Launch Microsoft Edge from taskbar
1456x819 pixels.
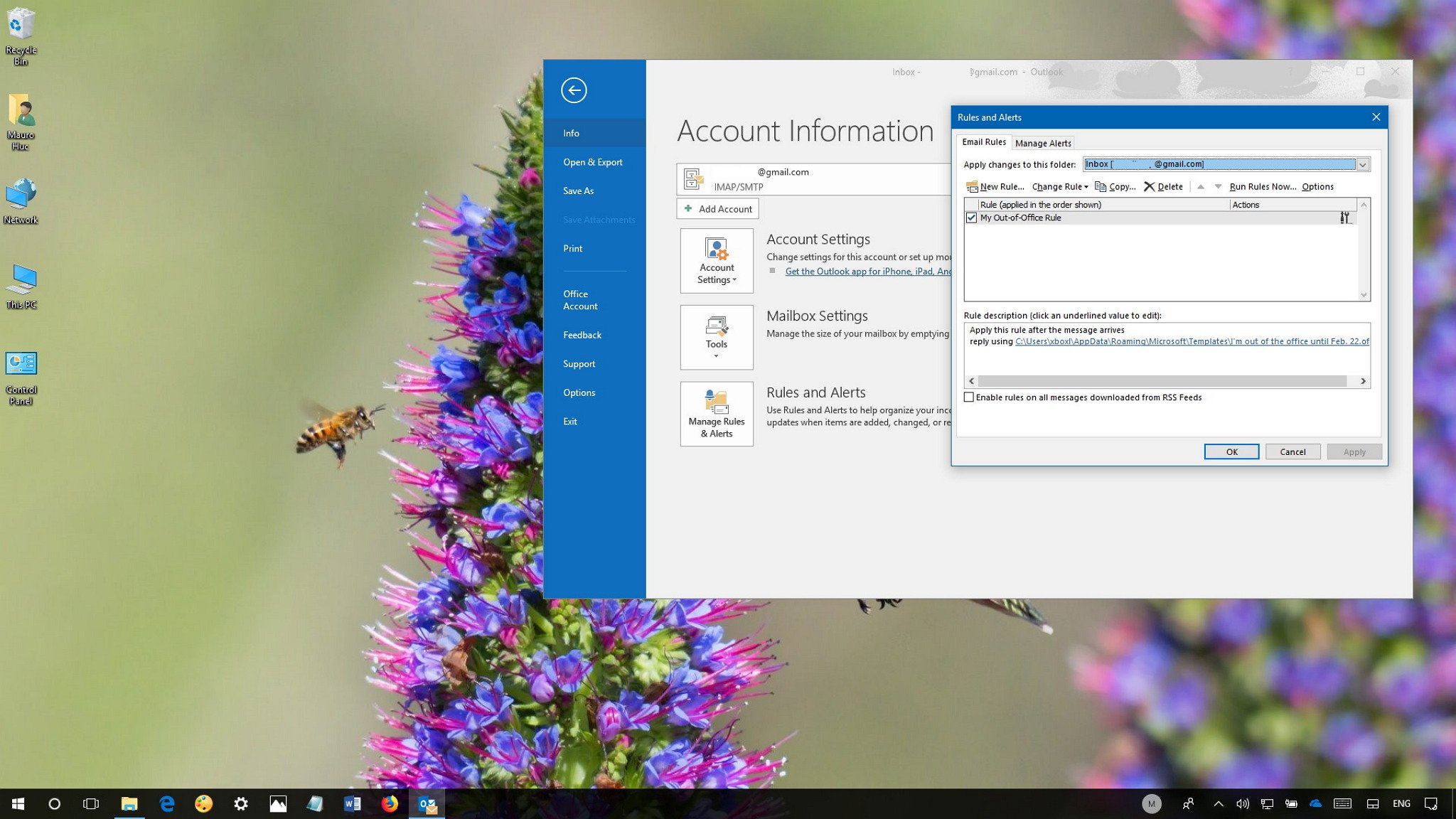pos(166,803)
